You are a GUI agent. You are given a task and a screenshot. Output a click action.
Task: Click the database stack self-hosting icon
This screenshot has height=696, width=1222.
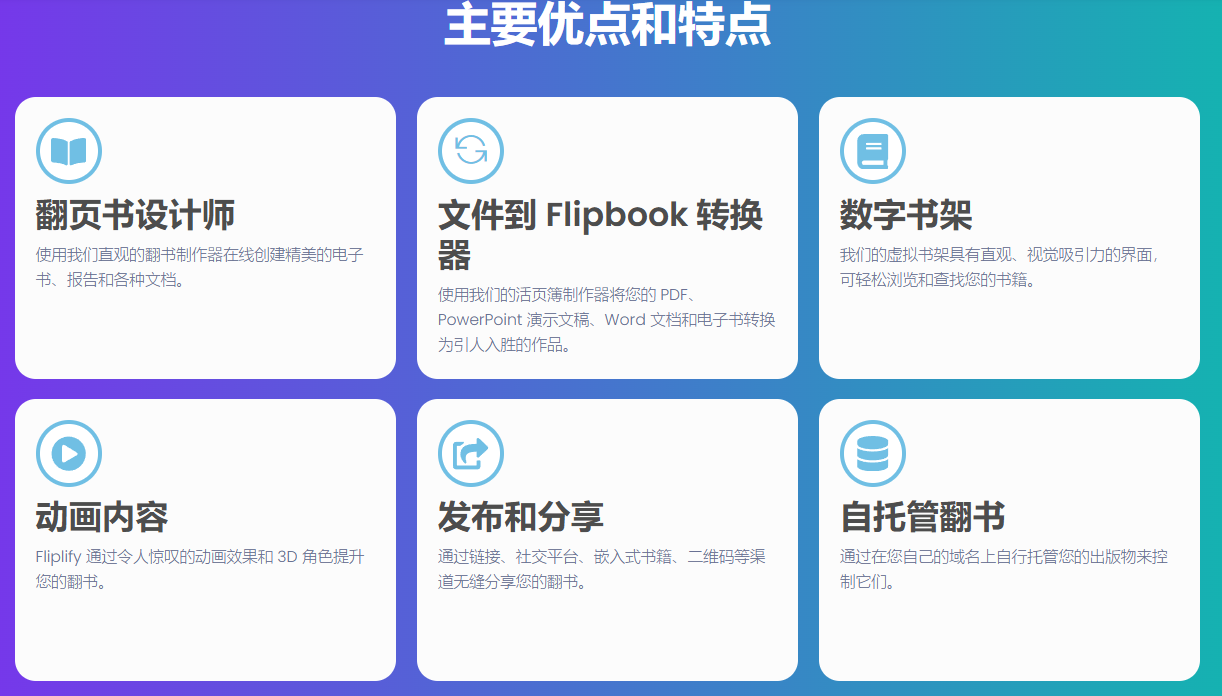point(872,453)
